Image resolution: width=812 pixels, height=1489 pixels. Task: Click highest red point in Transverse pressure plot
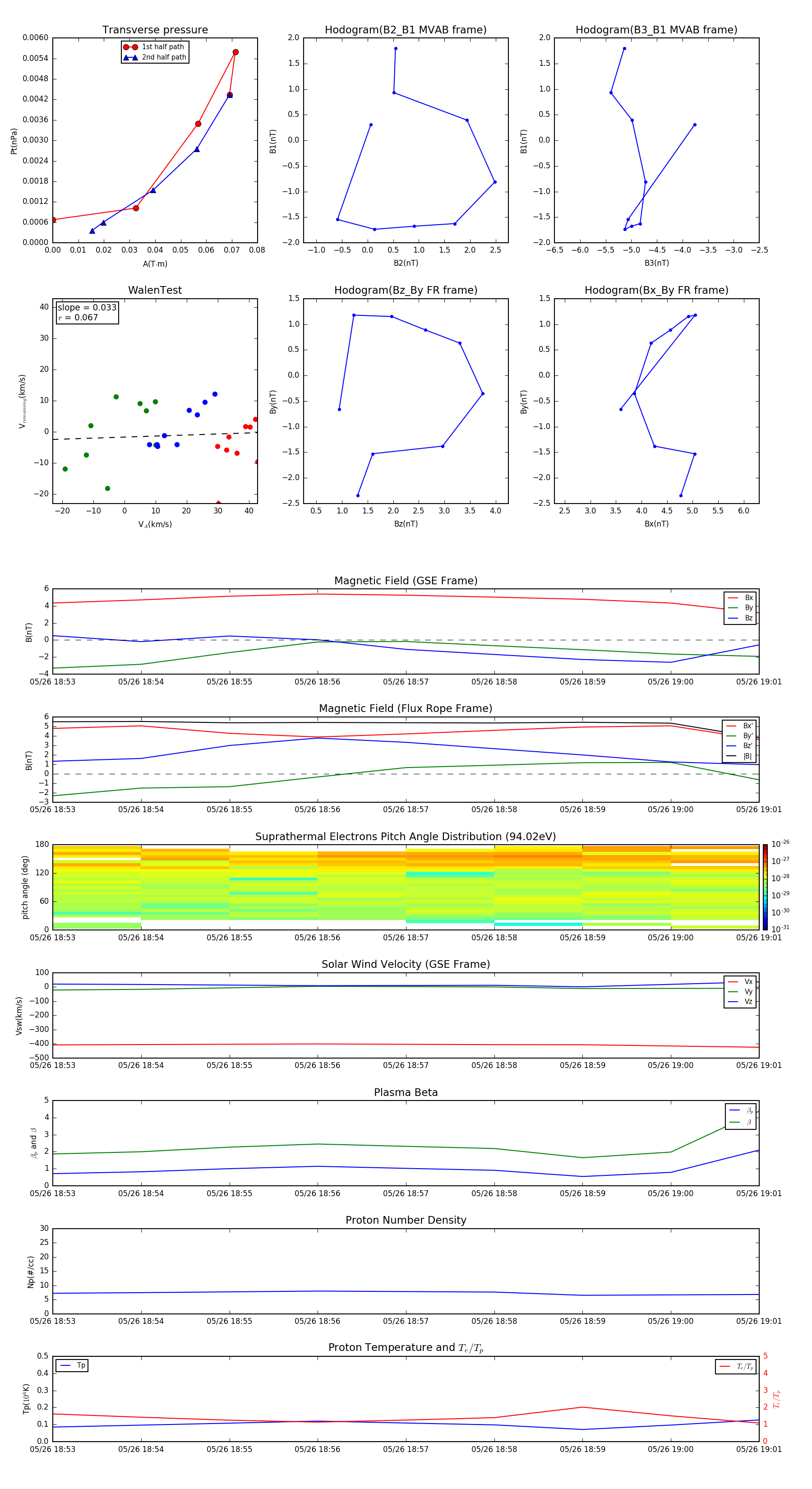click(235, 52)
